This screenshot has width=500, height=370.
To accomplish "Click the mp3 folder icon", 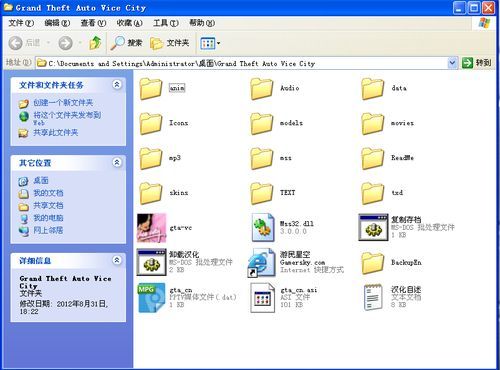I will pos(151,158).
